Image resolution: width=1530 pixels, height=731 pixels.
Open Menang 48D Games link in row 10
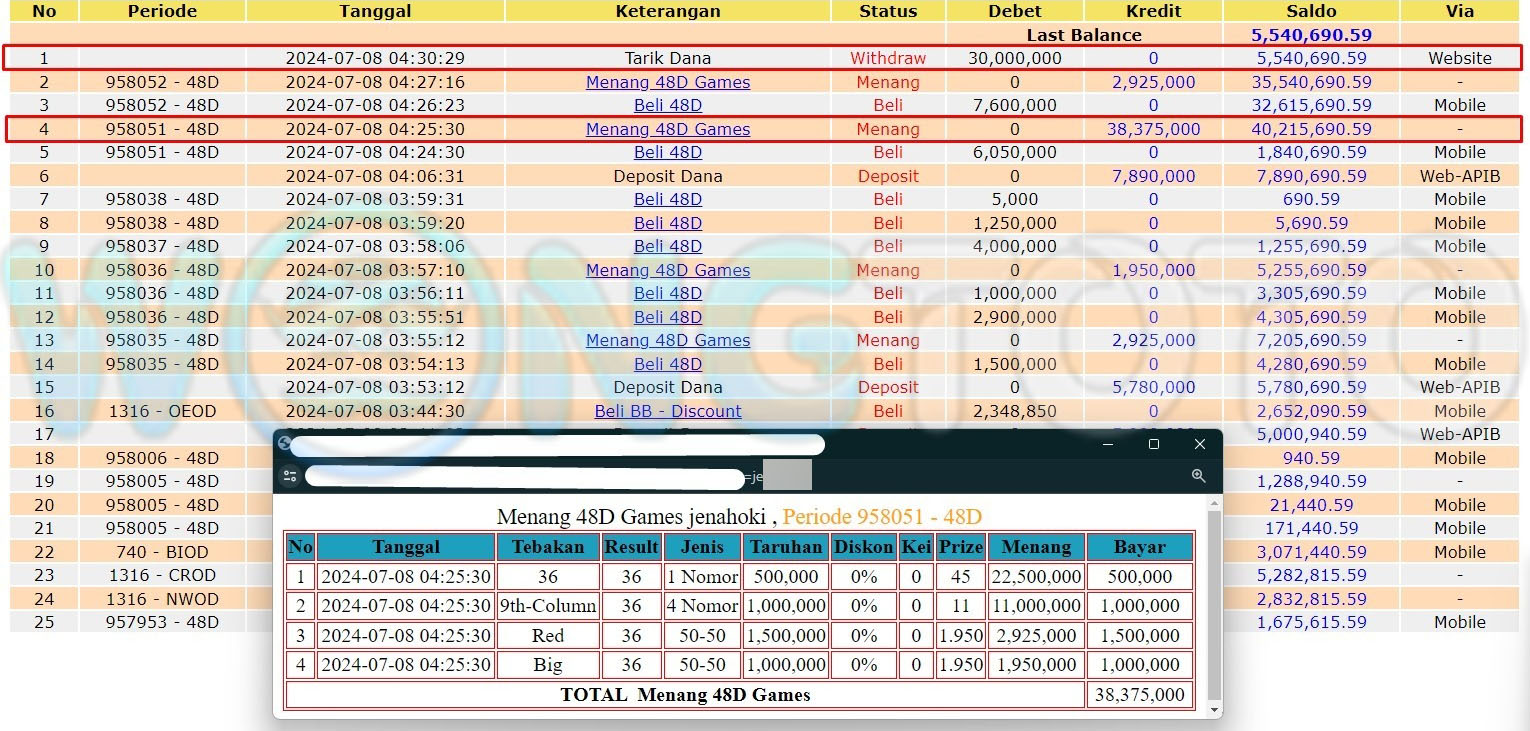[668, 270]
